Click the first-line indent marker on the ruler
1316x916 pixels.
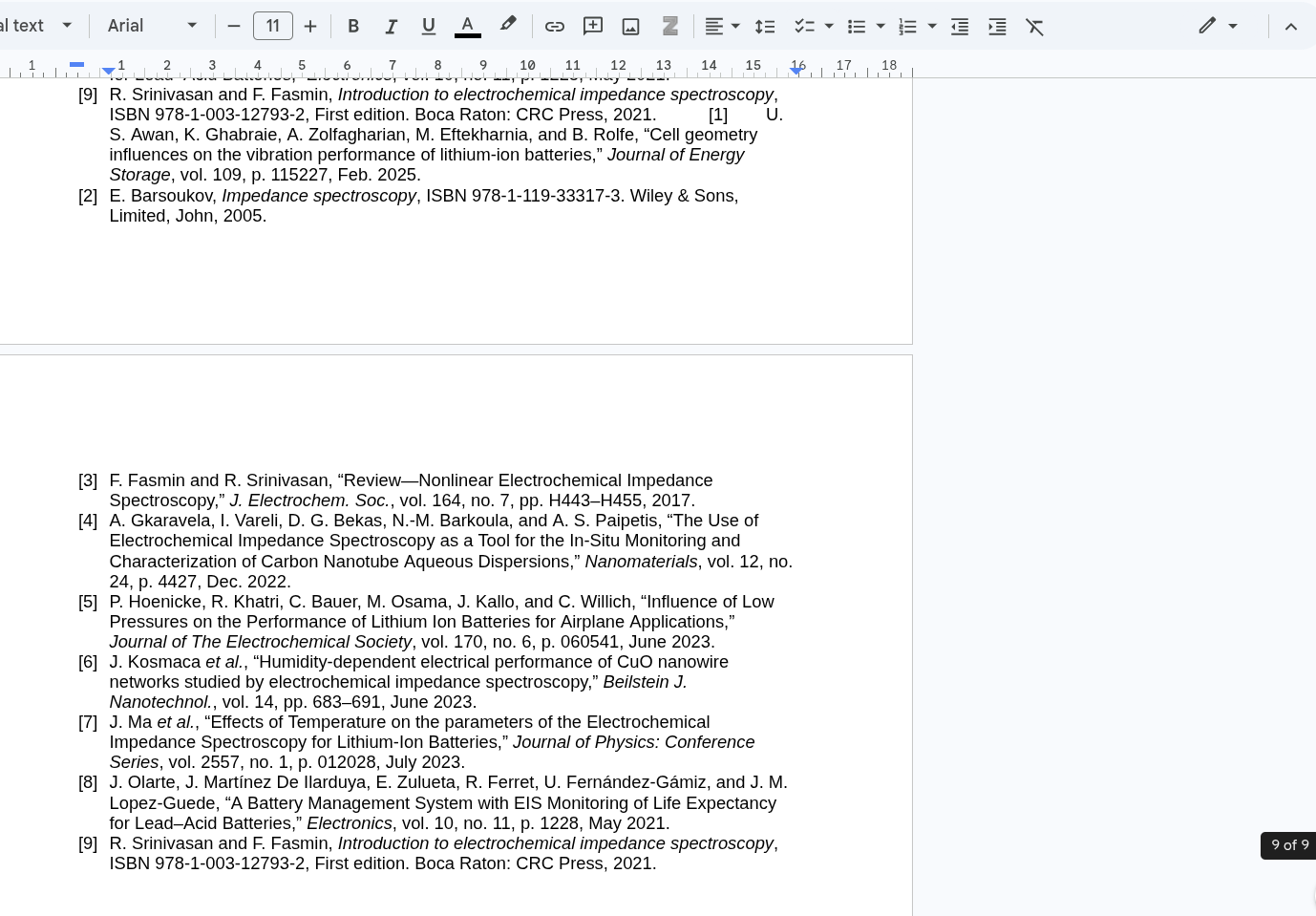click(77, 64)
